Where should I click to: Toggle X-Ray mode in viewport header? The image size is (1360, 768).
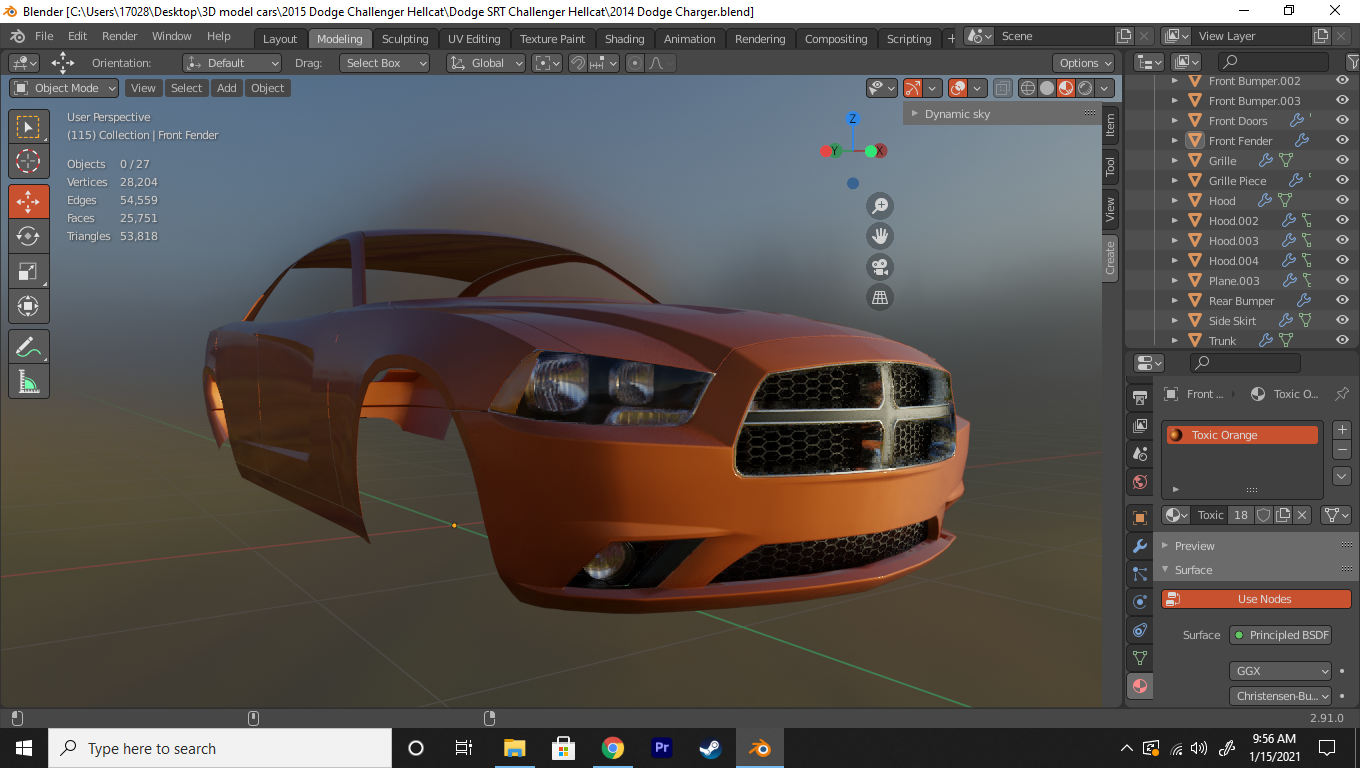pos(1003,88)
